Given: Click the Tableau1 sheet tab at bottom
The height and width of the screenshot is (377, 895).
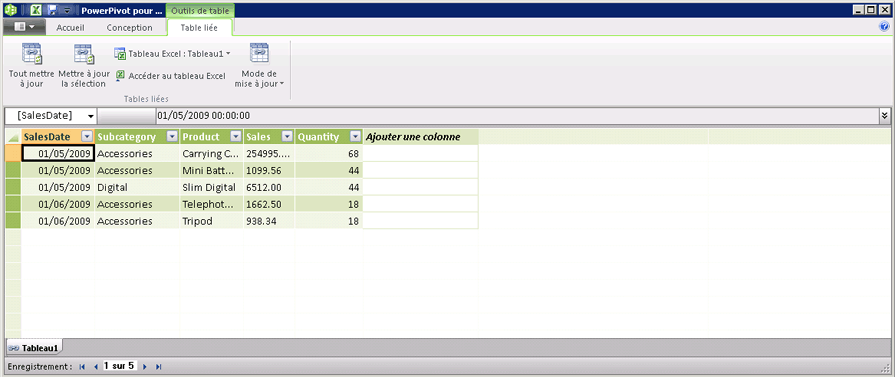Looking at the screenshot, I should coord(35,348).
